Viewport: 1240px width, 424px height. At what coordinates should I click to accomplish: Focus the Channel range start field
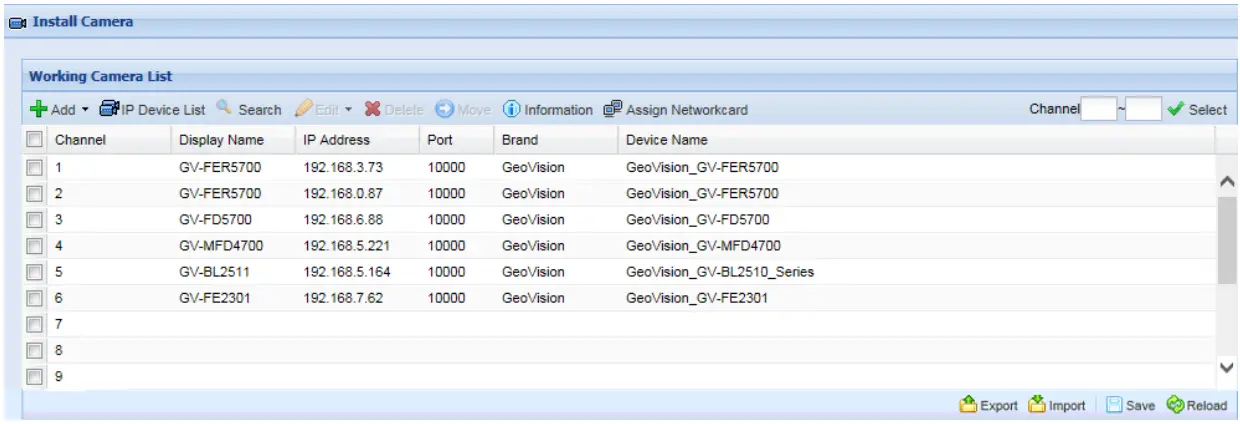1098,109
